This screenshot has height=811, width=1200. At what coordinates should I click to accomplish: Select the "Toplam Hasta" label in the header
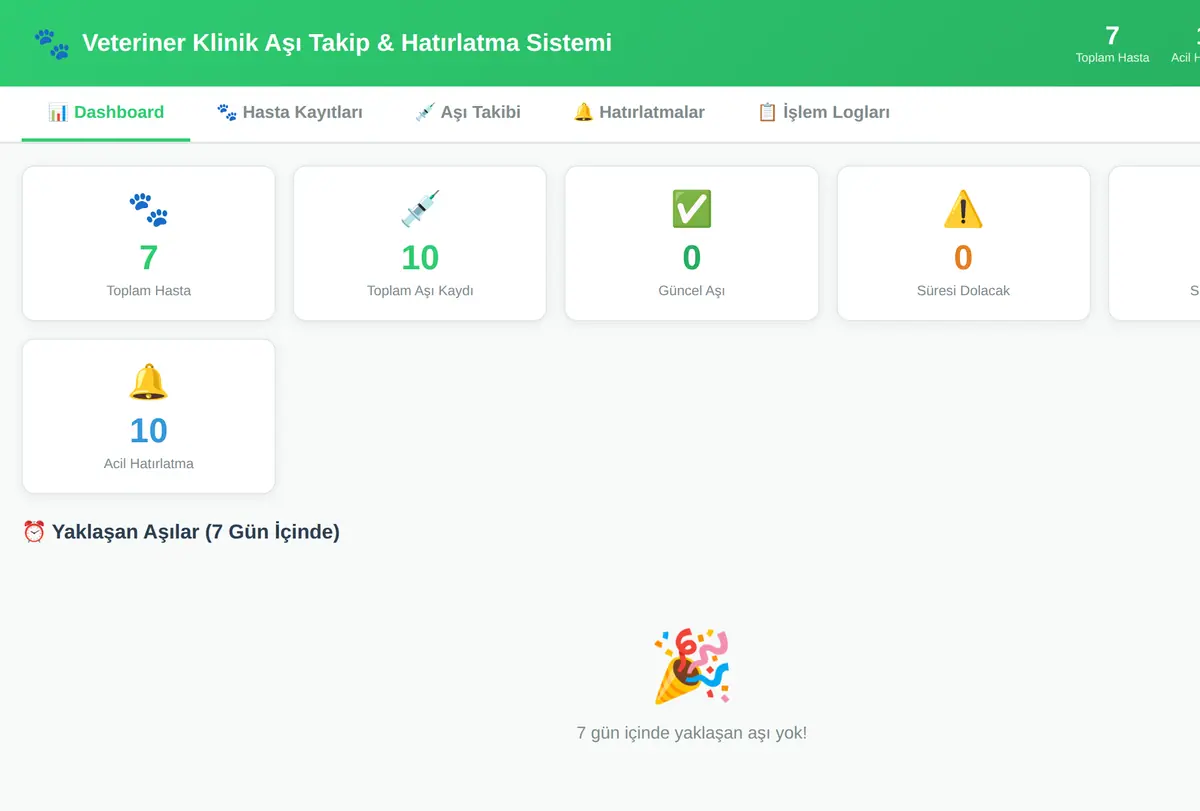coord(1112,58)
